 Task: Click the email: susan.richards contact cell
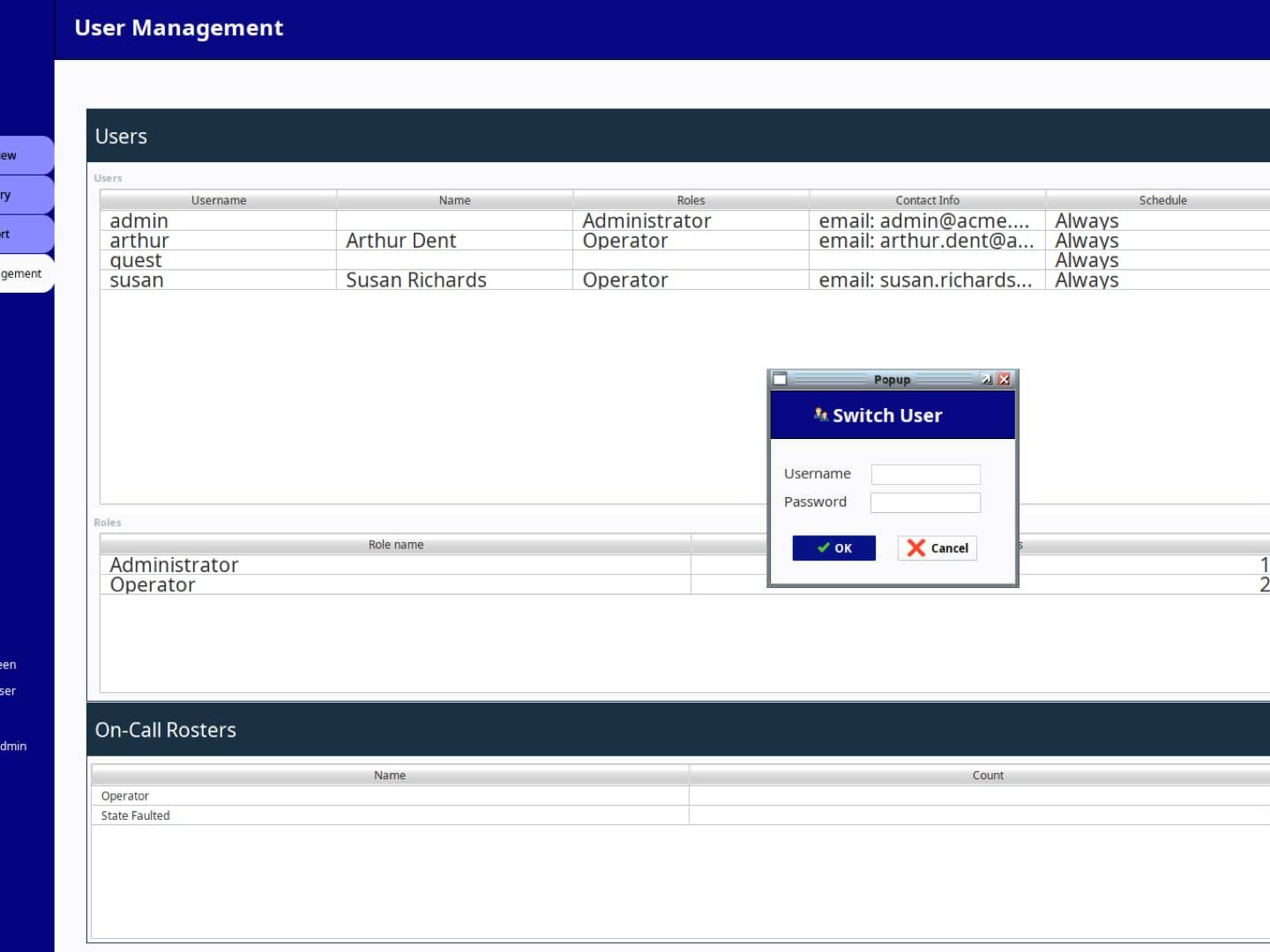coord(928,280)
